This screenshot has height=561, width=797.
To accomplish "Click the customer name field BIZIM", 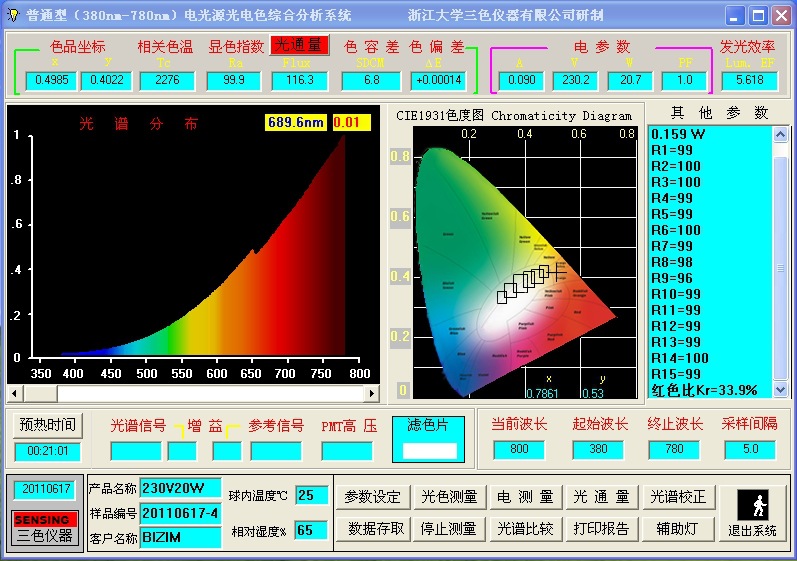I will click(180, 537).
